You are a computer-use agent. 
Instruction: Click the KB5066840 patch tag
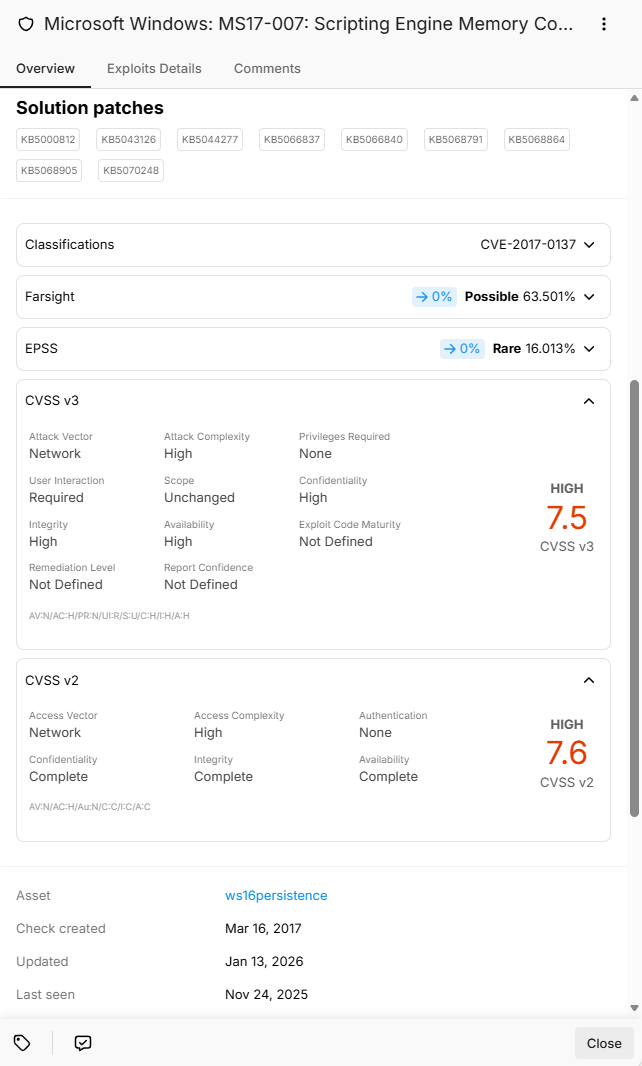375,139
